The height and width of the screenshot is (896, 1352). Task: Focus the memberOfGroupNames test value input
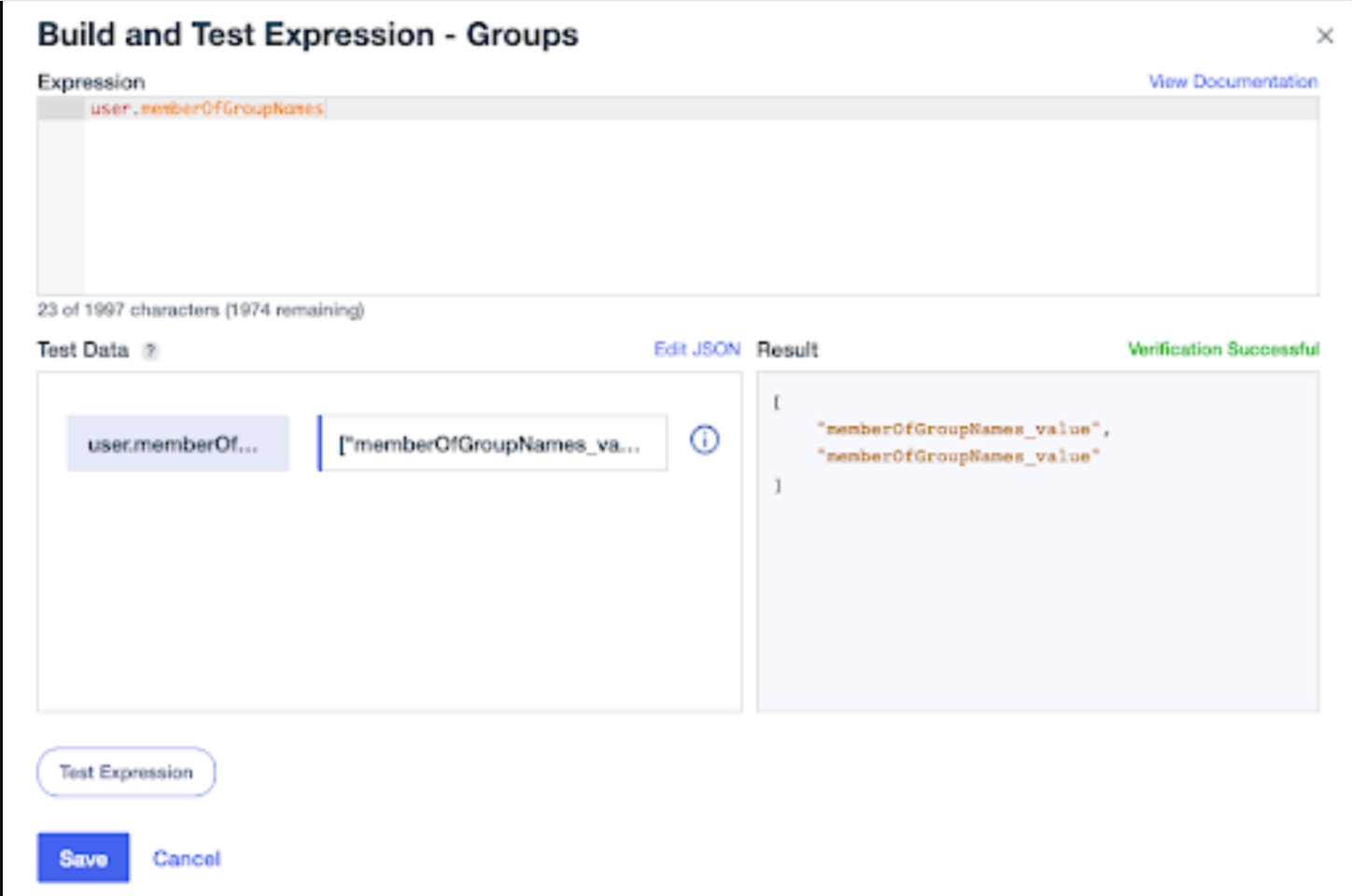(x=492, y=443)
